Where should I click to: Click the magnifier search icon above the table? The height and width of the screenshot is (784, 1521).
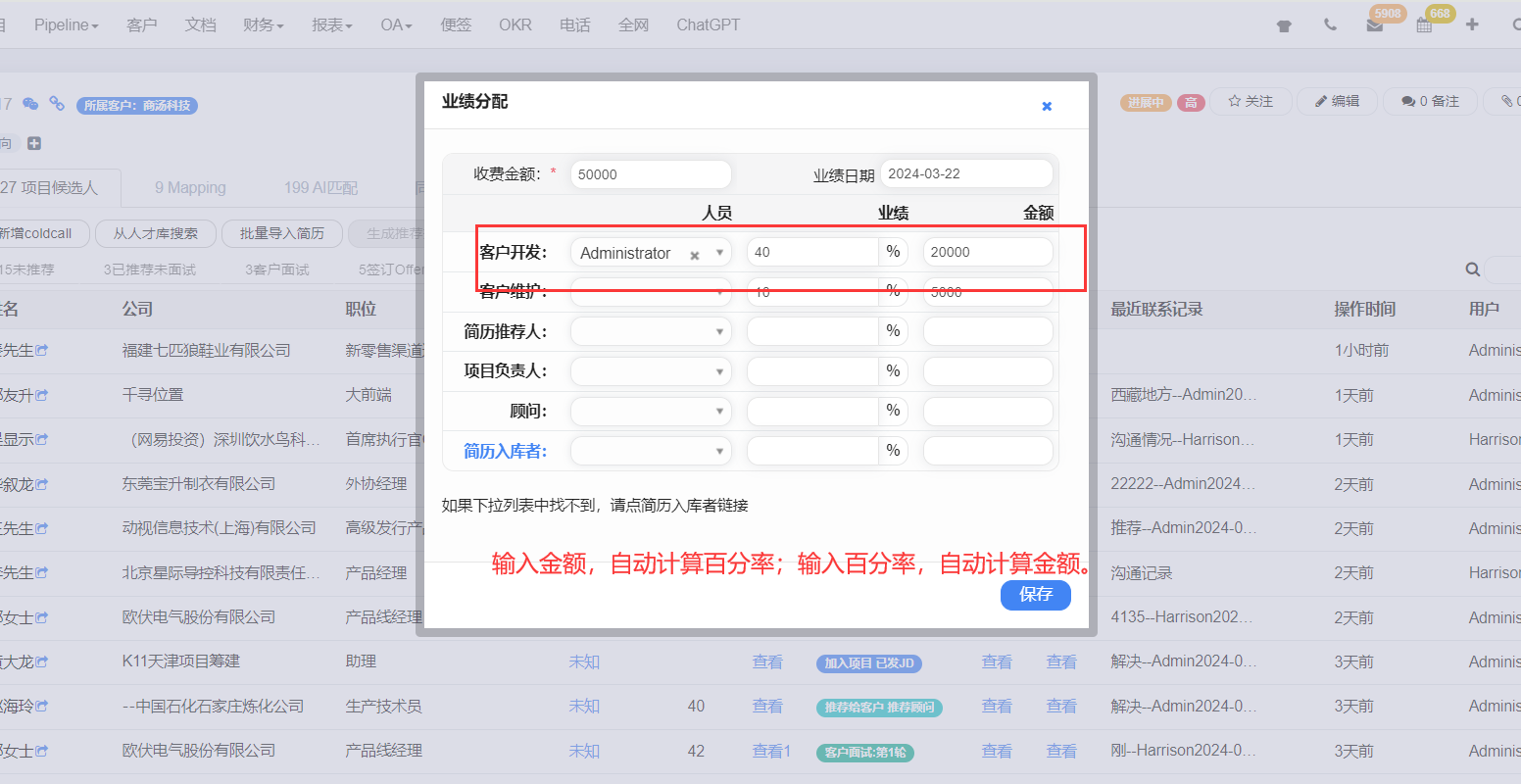coord(1472,269)
